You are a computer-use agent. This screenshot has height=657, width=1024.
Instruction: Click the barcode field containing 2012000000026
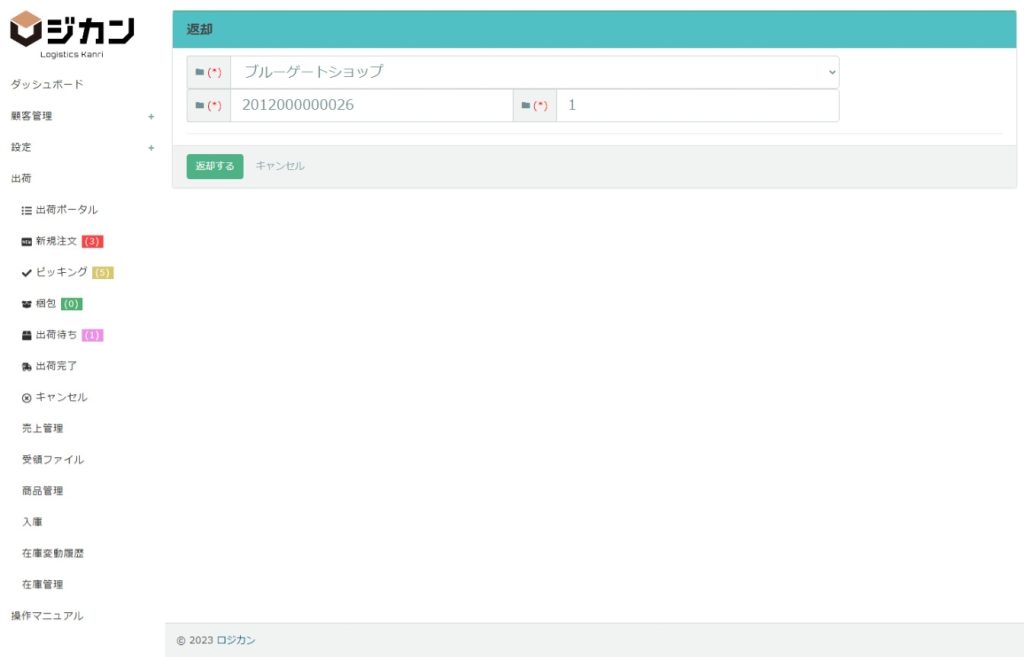[x=371, y=105]
